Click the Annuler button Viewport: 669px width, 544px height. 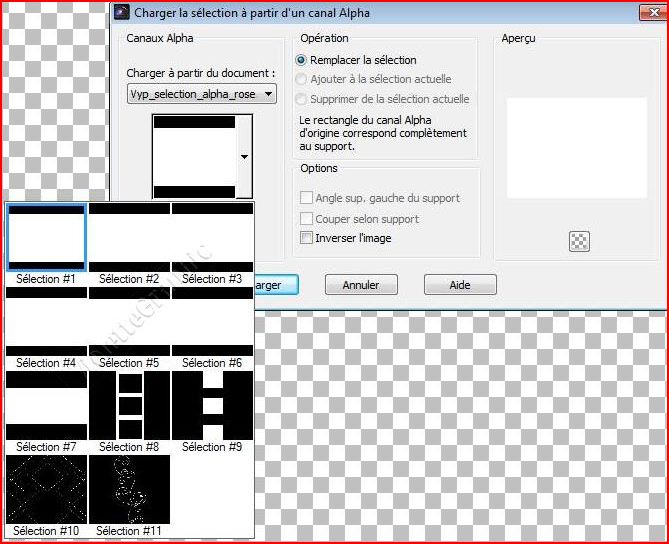coord(361,285)
